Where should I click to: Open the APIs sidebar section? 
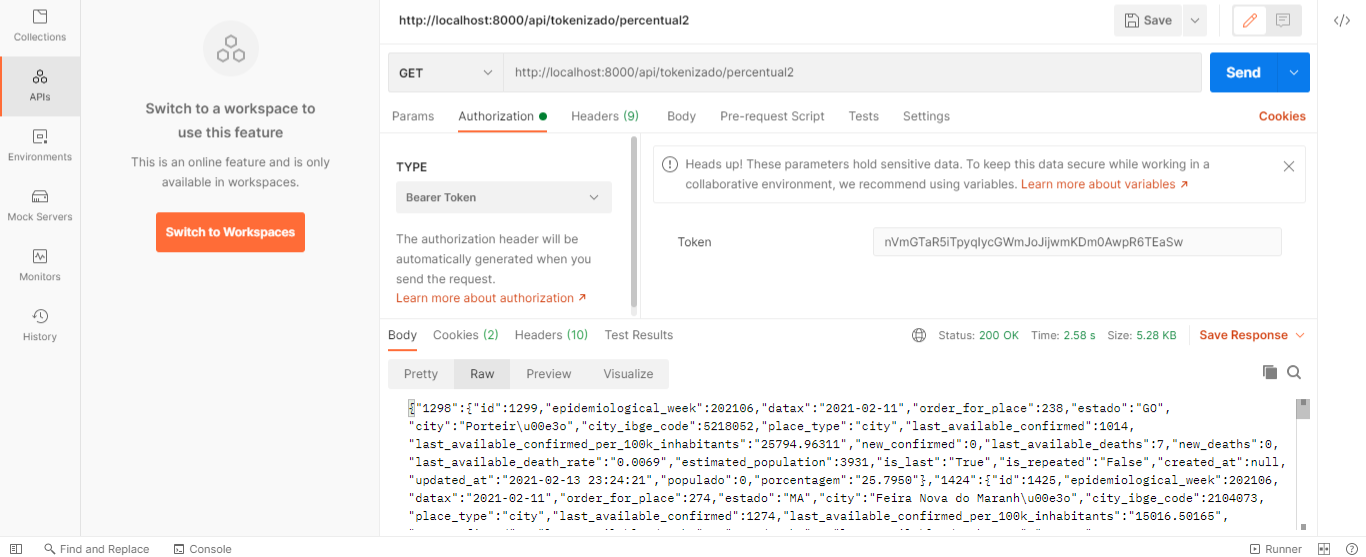(40, 86)
